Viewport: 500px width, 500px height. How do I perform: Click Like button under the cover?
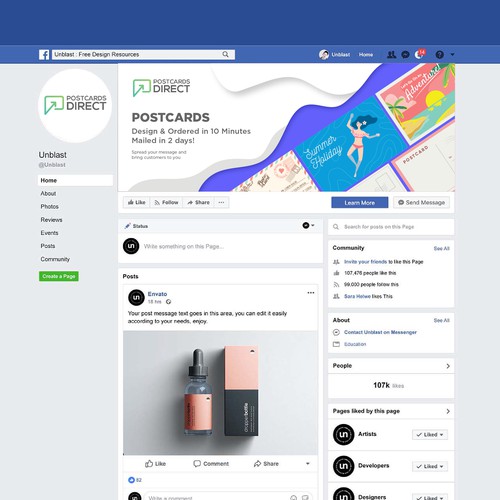point(137,202)
